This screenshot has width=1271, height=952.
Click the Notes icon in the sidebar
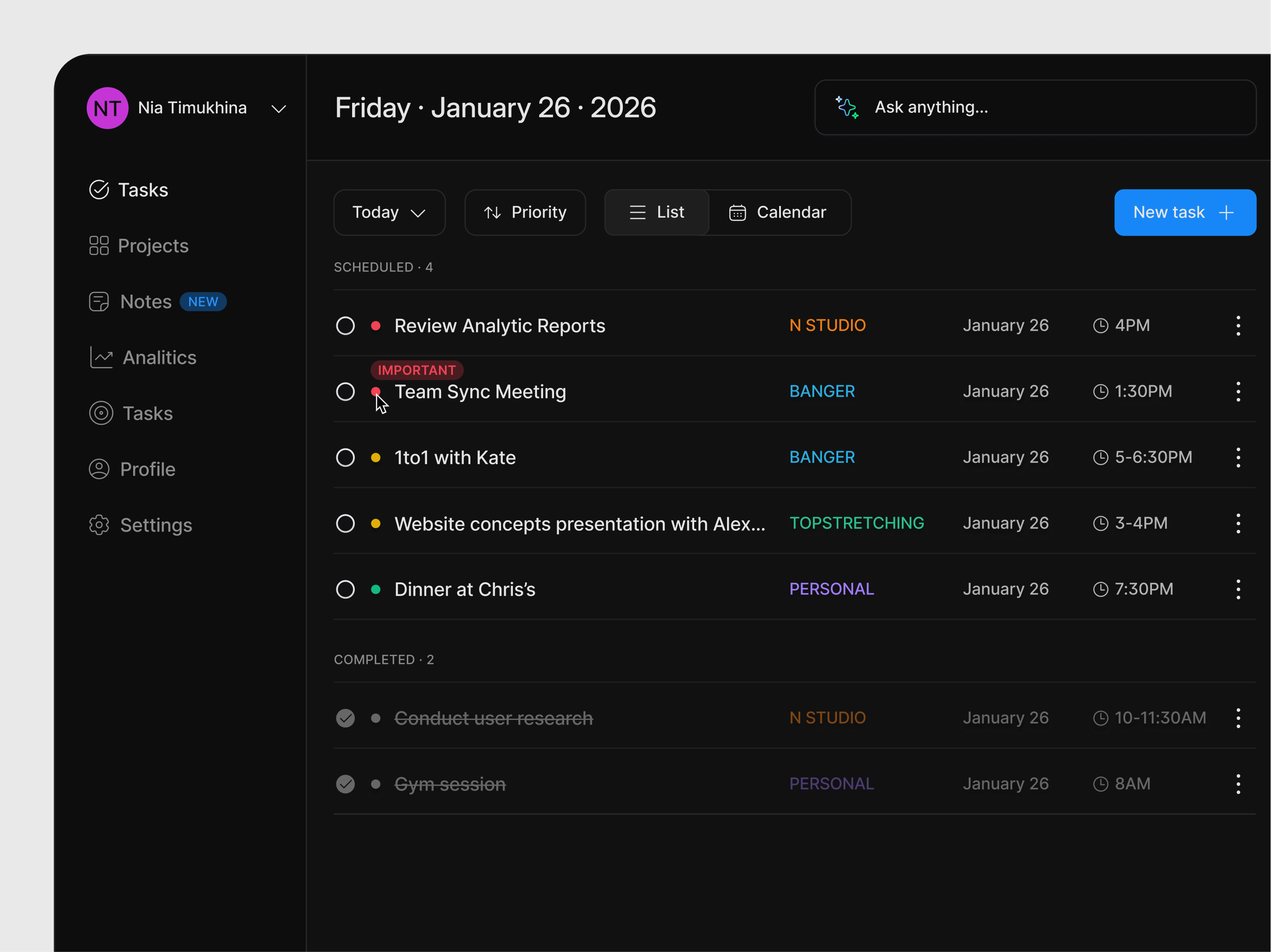[x=99, y=301]
